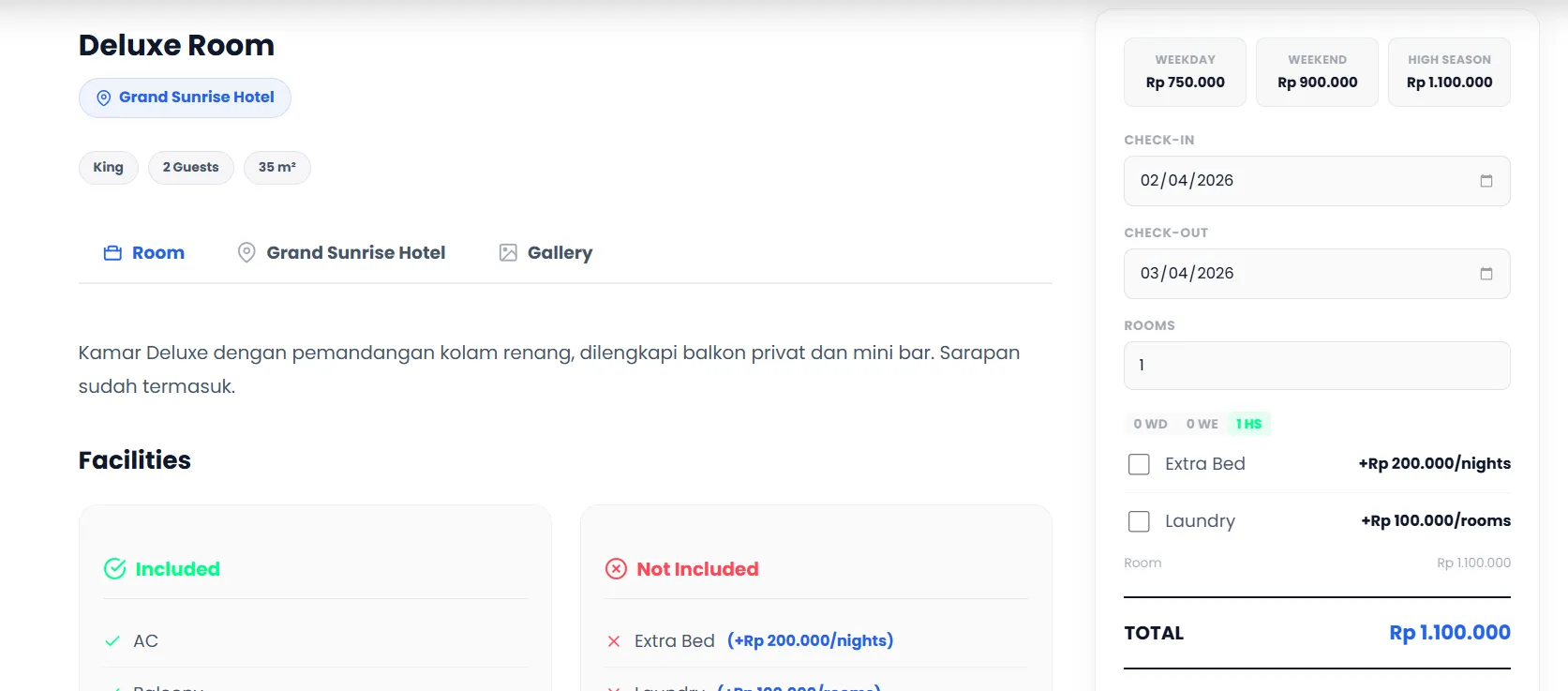This screenshot has width=1568, height=691.
Task: Enable the Extra Bed checkbox
Action: (x=1139, y=464)
